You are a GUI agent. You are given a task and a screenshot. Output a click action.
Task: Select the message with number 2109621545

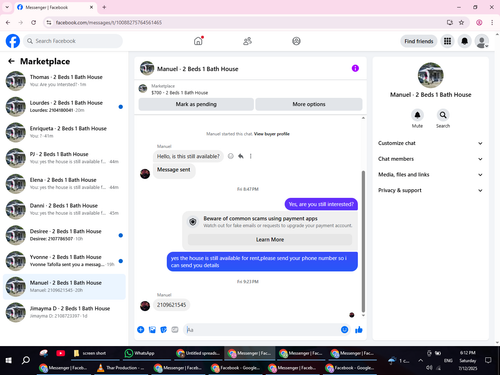point(171,305)
